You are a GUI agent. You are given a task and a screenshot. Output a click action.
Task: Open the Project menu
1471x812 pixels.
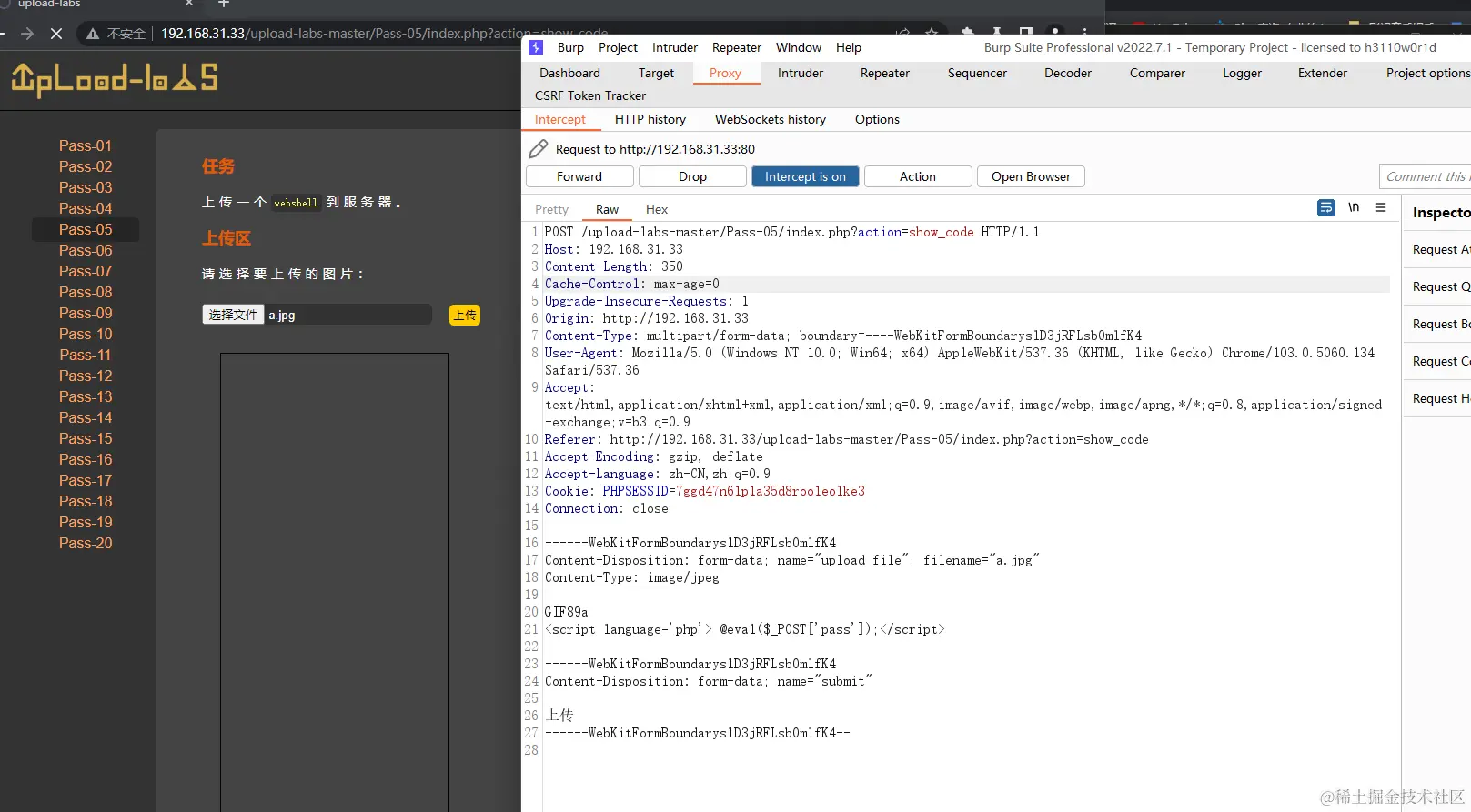coord(618,47)
